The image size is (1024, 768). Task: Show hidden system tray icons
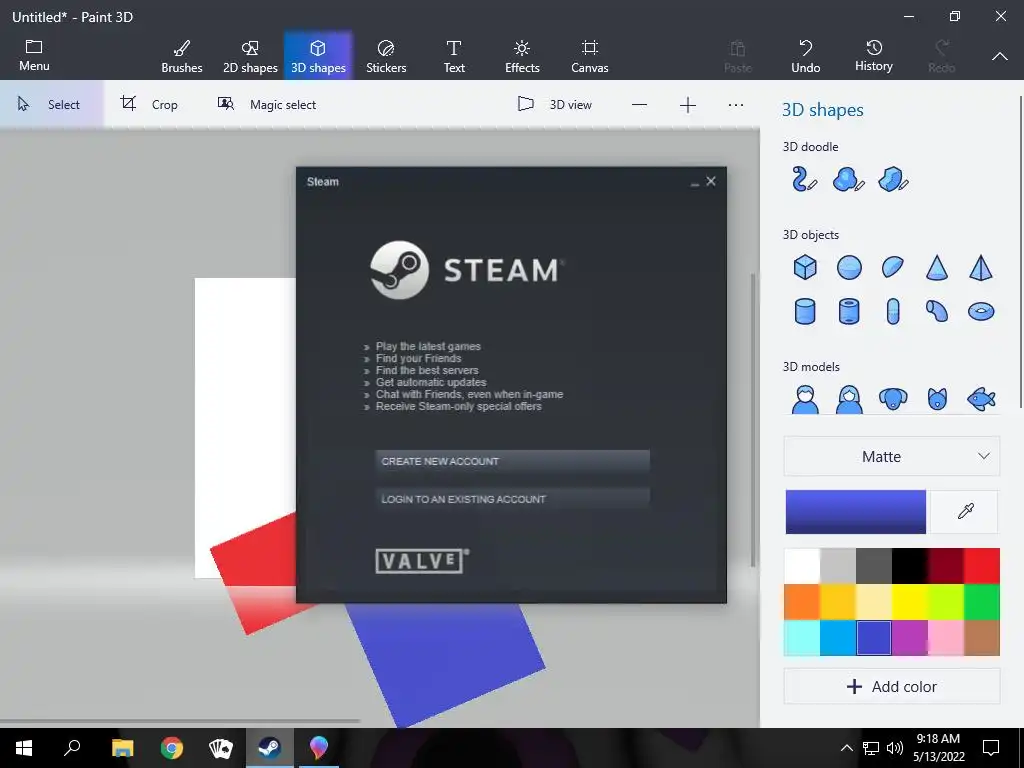846,748
